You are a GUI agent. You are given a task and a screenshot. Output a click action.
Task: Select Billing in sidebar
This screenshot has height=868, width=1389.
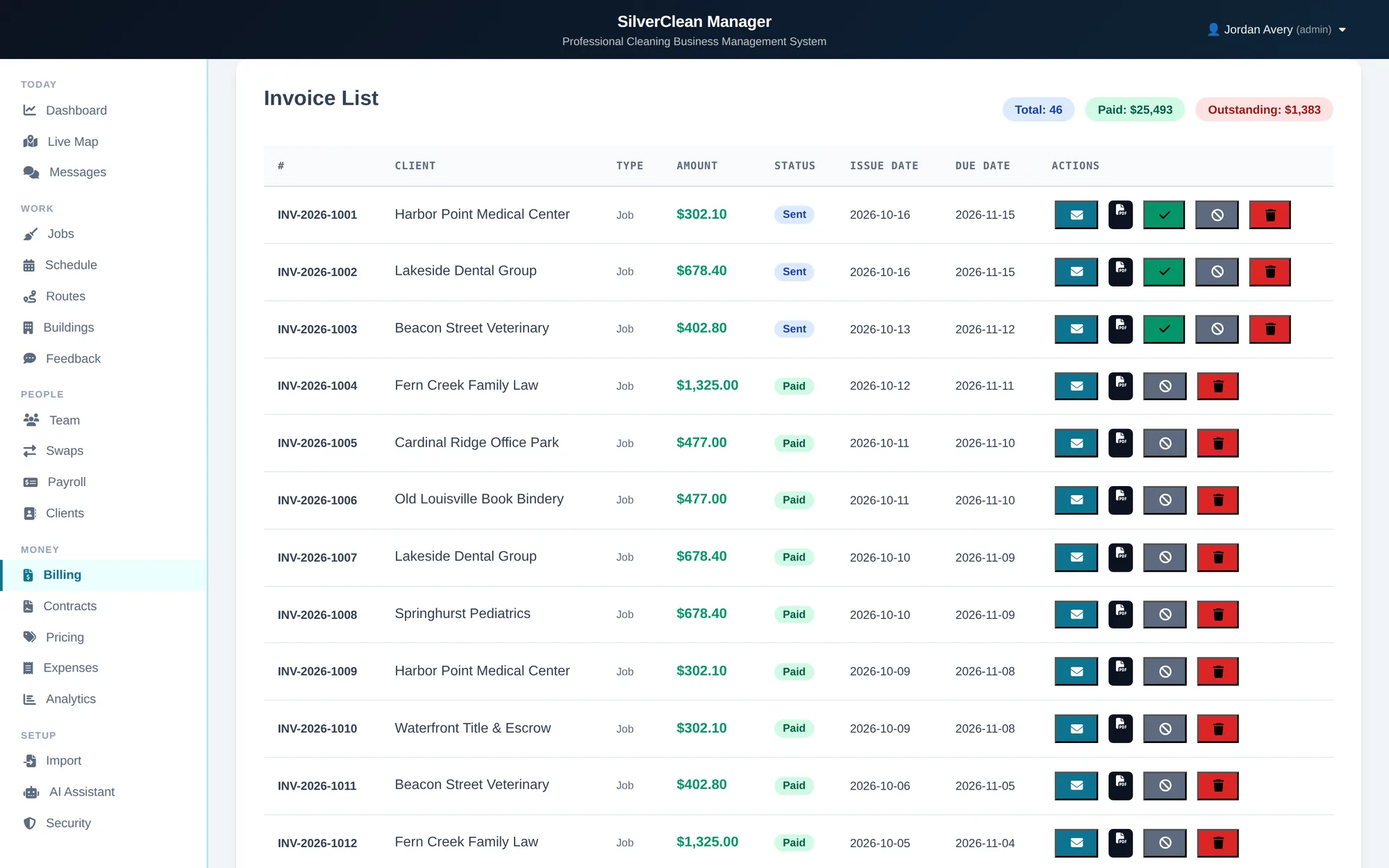coord(104,575)
